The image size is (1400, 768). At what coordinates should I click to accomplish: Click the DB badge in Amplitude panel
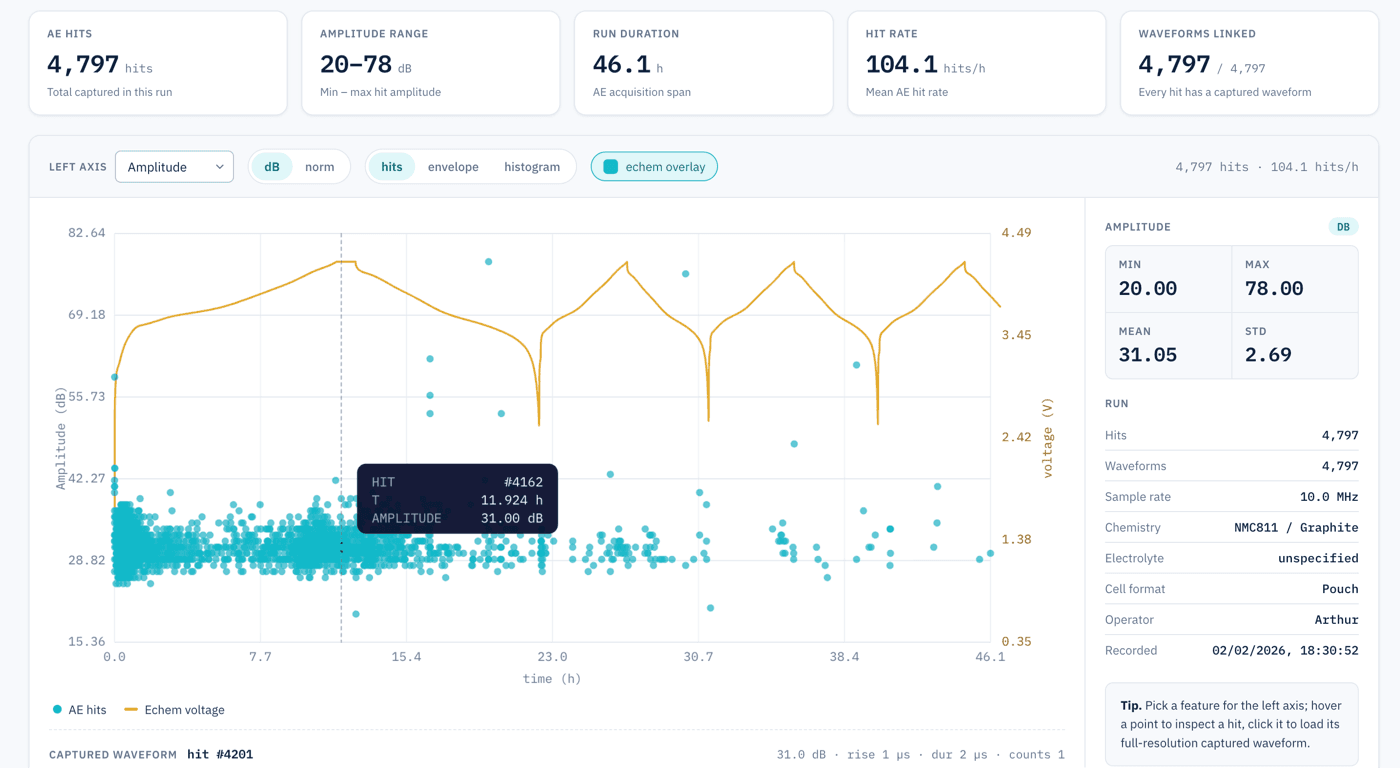1343,227
